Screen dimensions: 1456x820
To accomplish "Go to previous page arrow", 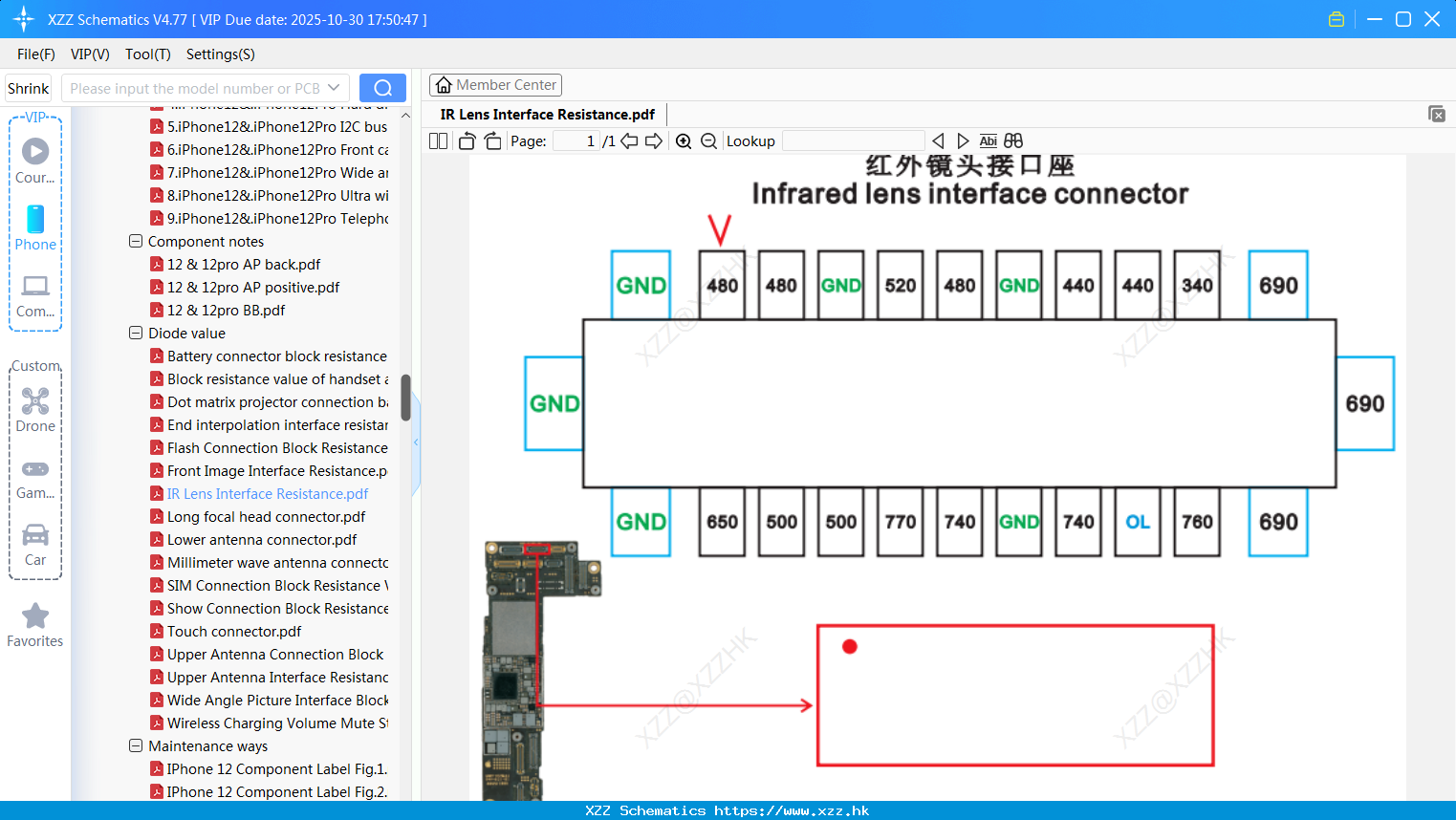I will (x=629, y=141).
